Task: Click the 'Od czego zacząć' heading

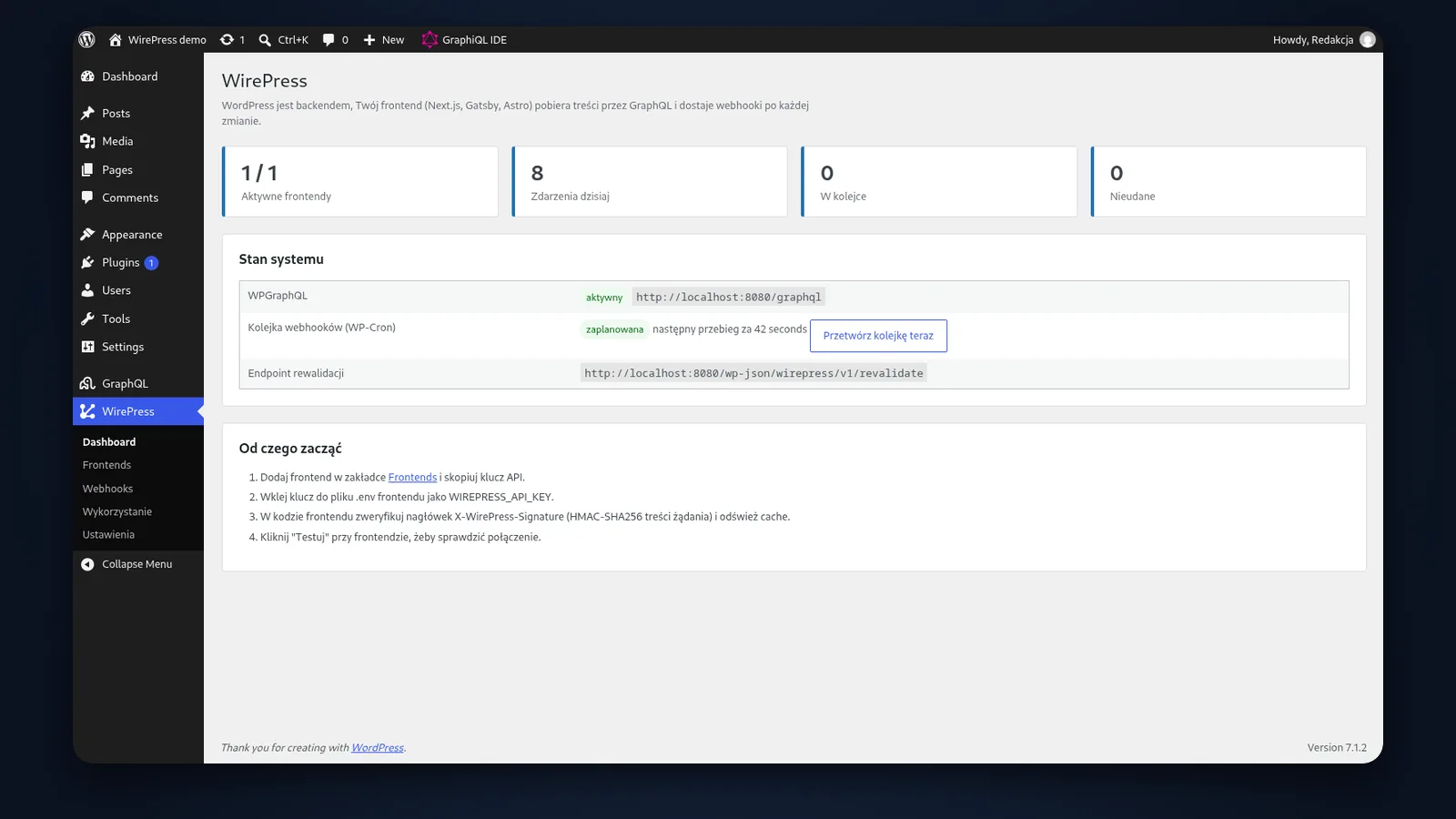Action: (x=290, y=449)
